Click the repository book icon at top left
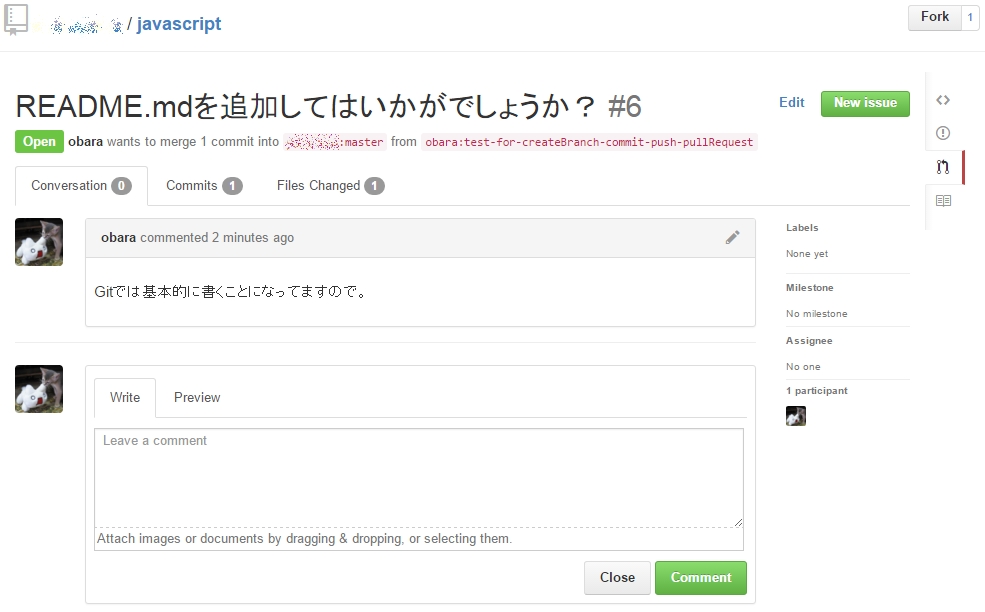 16,19
